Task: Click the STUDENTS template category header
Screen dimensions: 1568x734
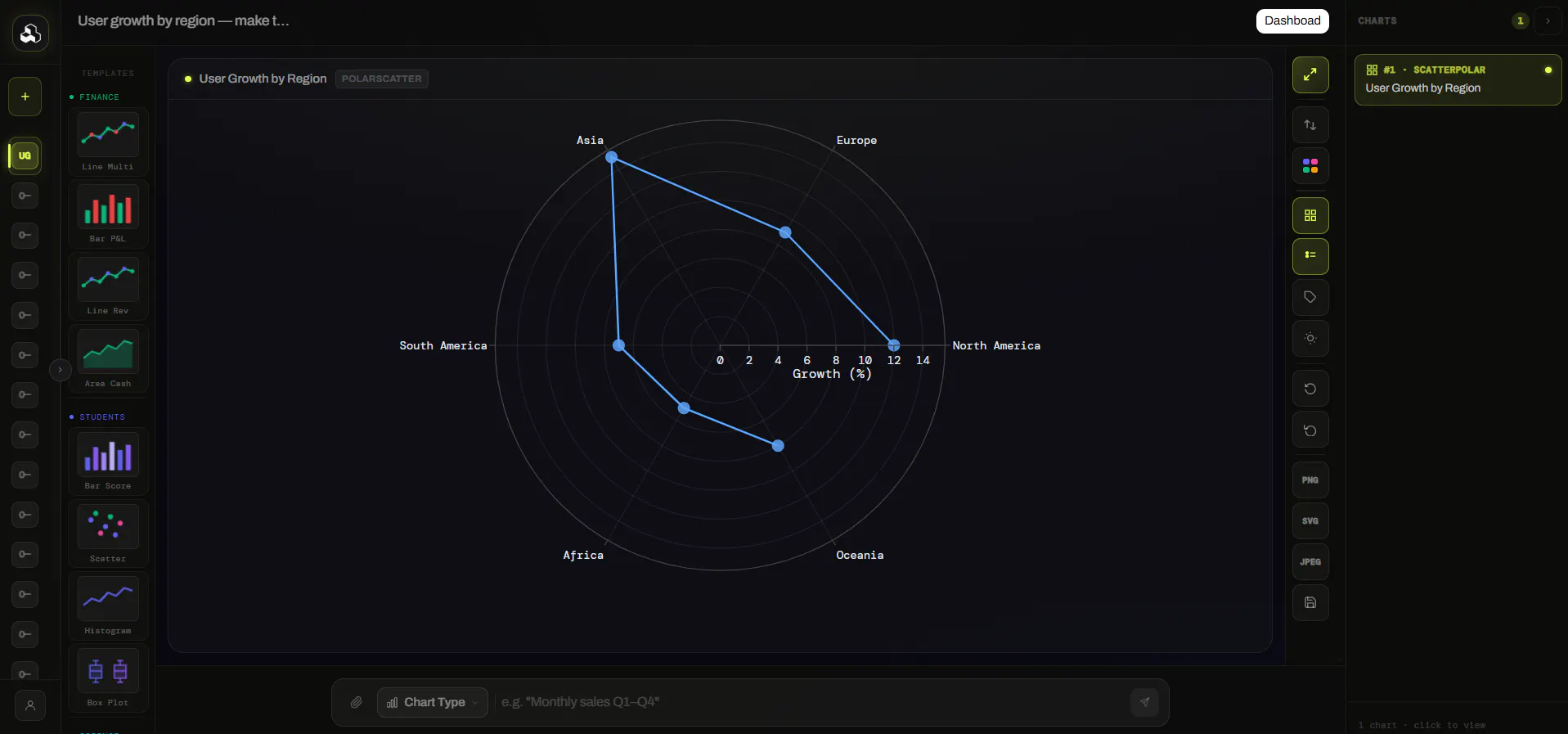Action: tap(97, 417)
